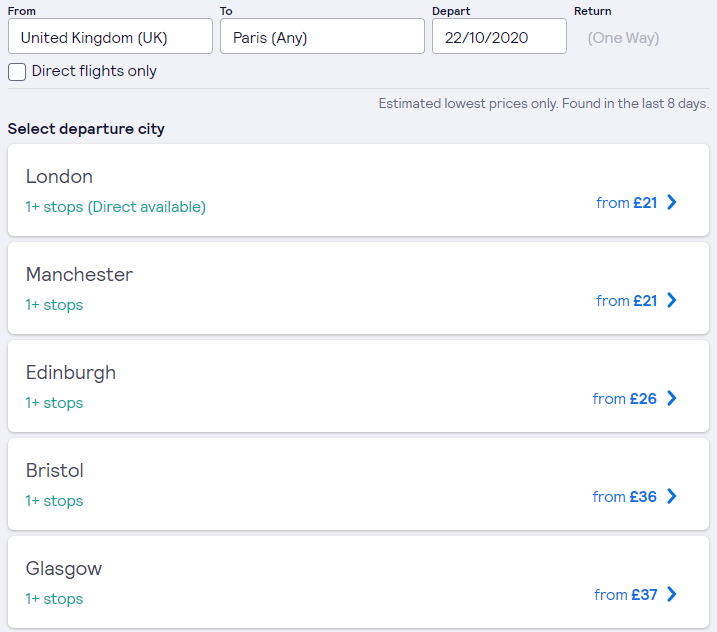The image size is (717, 632).
Task: Click the Bristol from £36 price
Action: coord(625,497)
